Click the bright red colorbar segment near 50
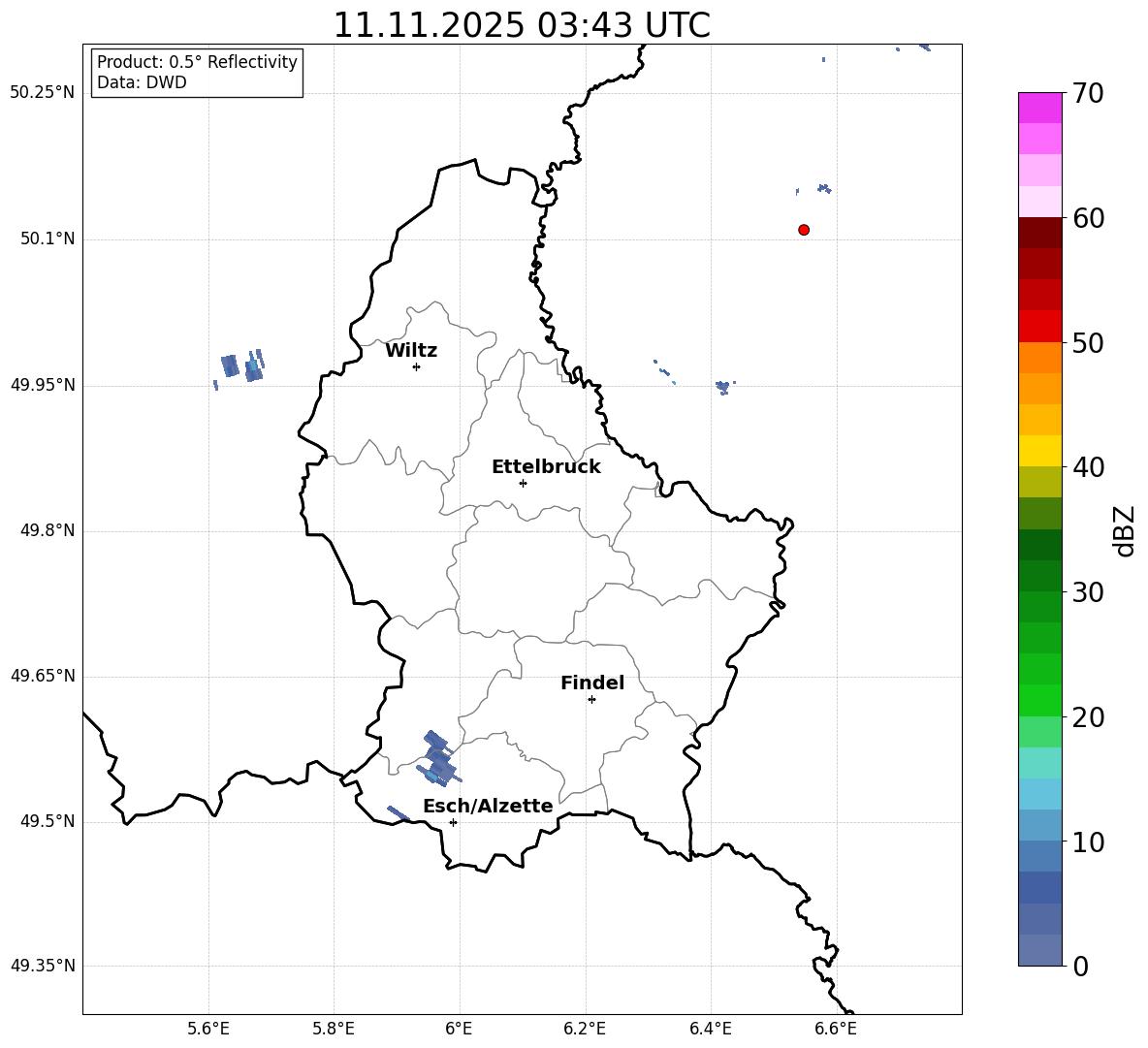 [1039, 326]
